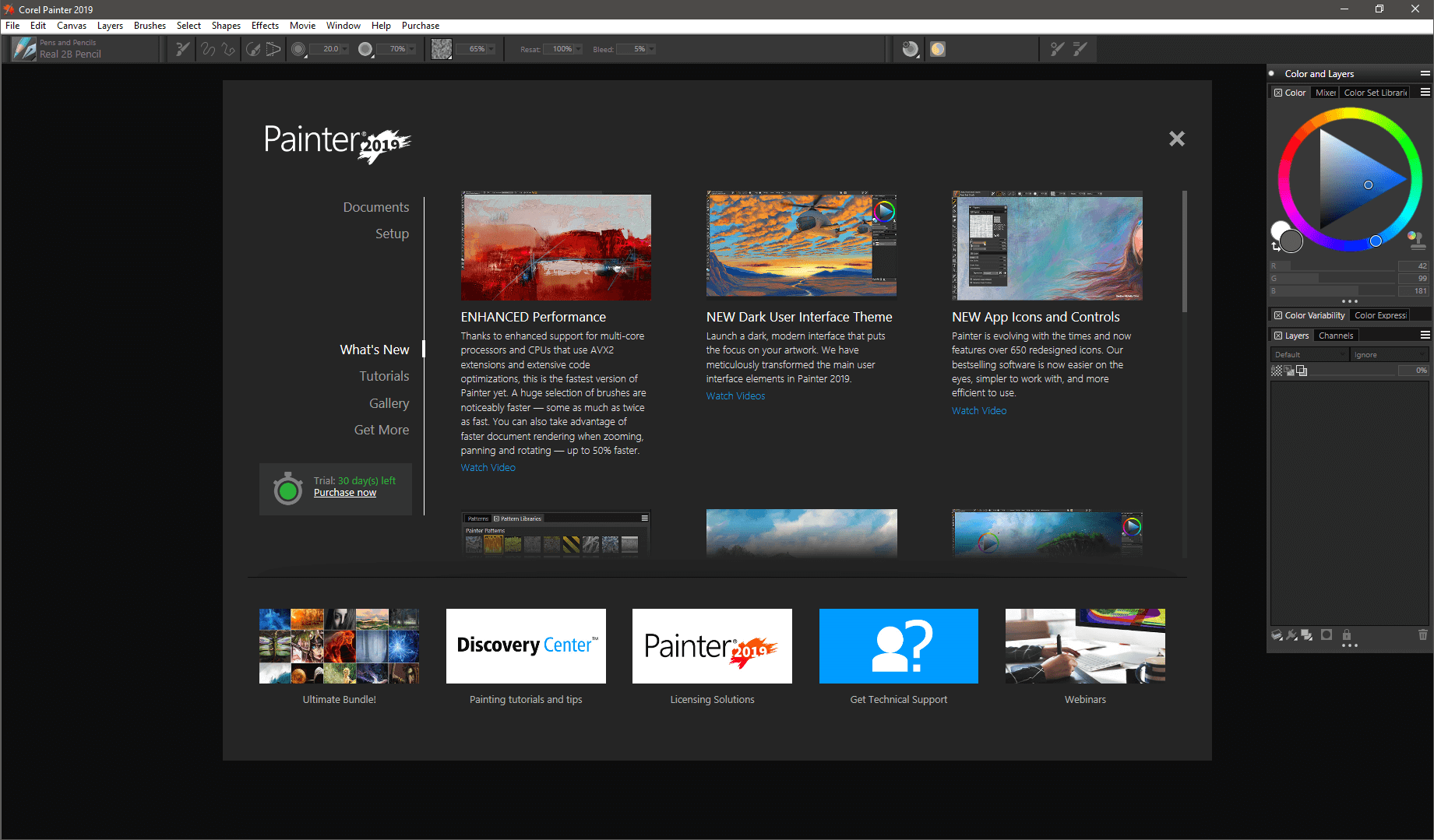Click the clone color rubber stamp icon
This screenshot has height=840, width=1434.
point(1418,240)
